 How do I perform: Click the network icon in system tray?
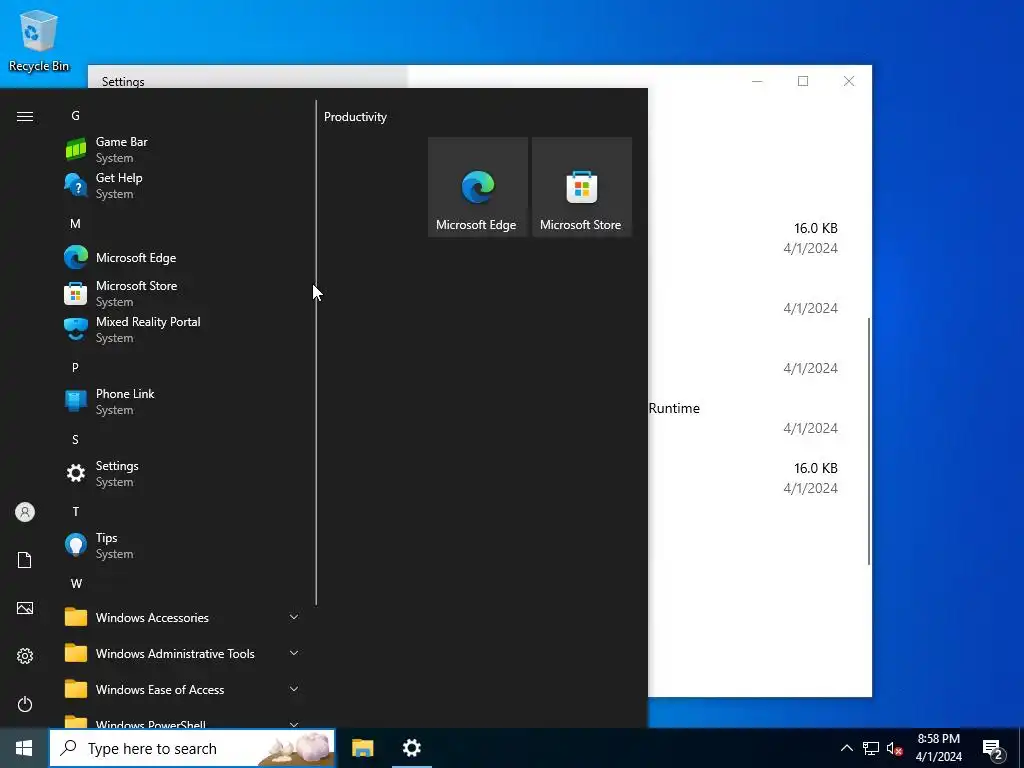(871, 748)
